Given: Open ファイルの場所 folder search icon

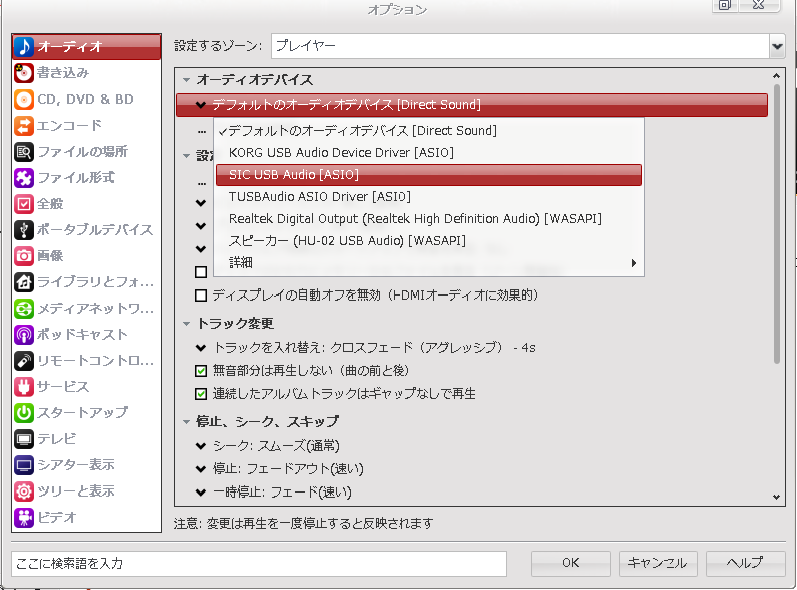Looking at the screenshot, I should tap(24, 151).
